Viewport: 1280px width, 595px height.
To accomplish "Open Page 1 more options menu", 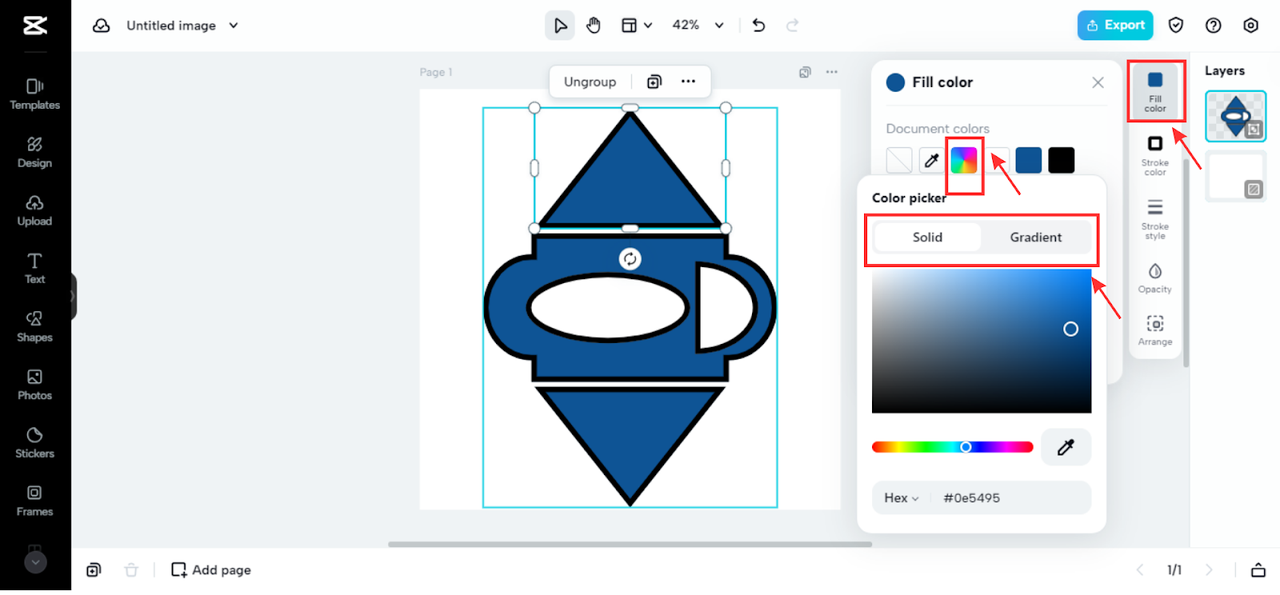I will pyautogui.click(x=831, y=72).
